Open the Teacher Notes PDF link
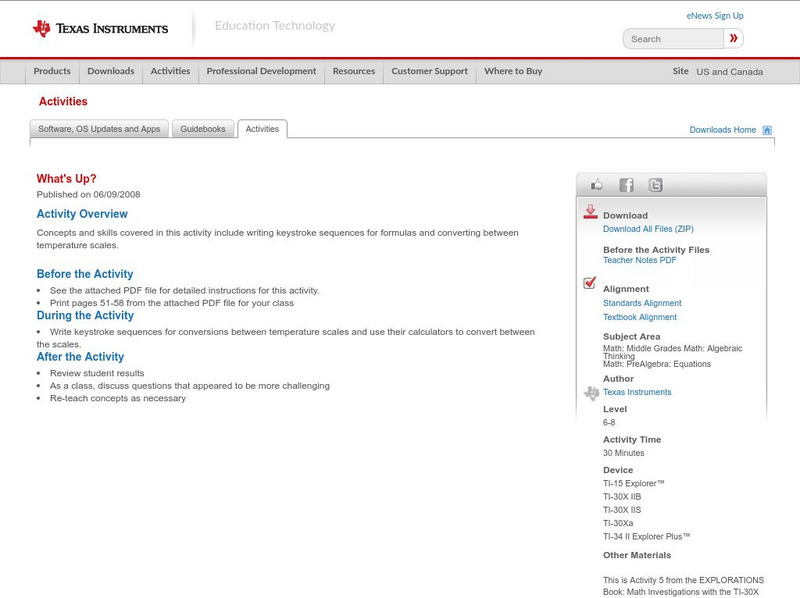 pyautogui.click(x=639, y=260)
